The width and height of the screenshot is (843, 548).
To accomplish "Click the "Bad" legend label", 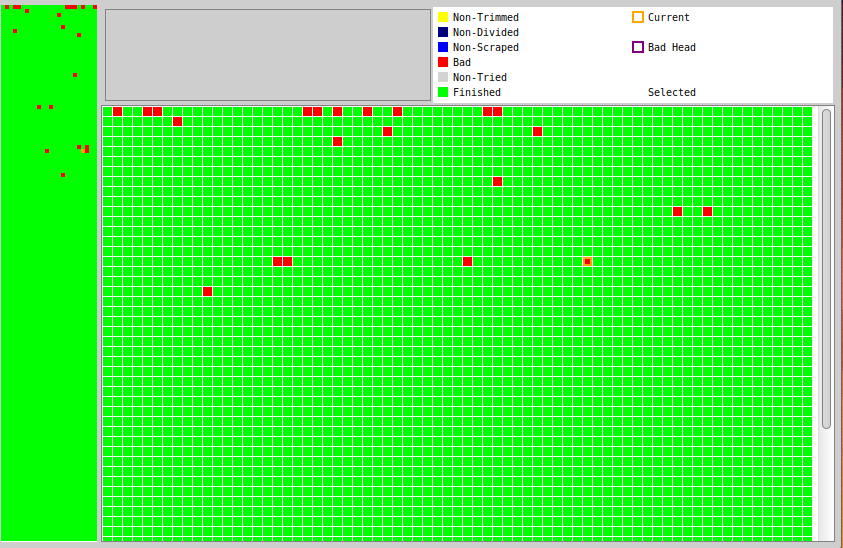I will pos(462,62).
